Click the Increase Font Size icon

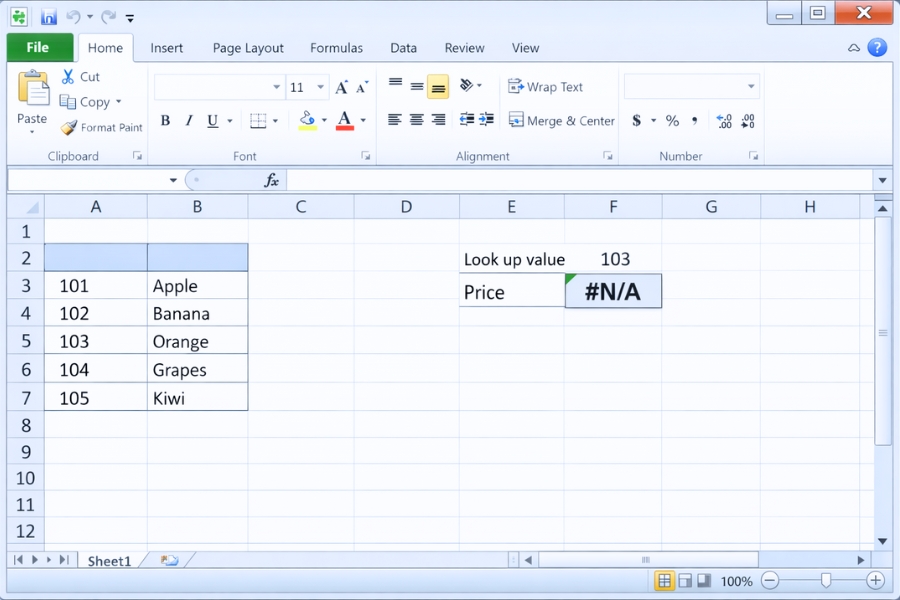point(342,88)
